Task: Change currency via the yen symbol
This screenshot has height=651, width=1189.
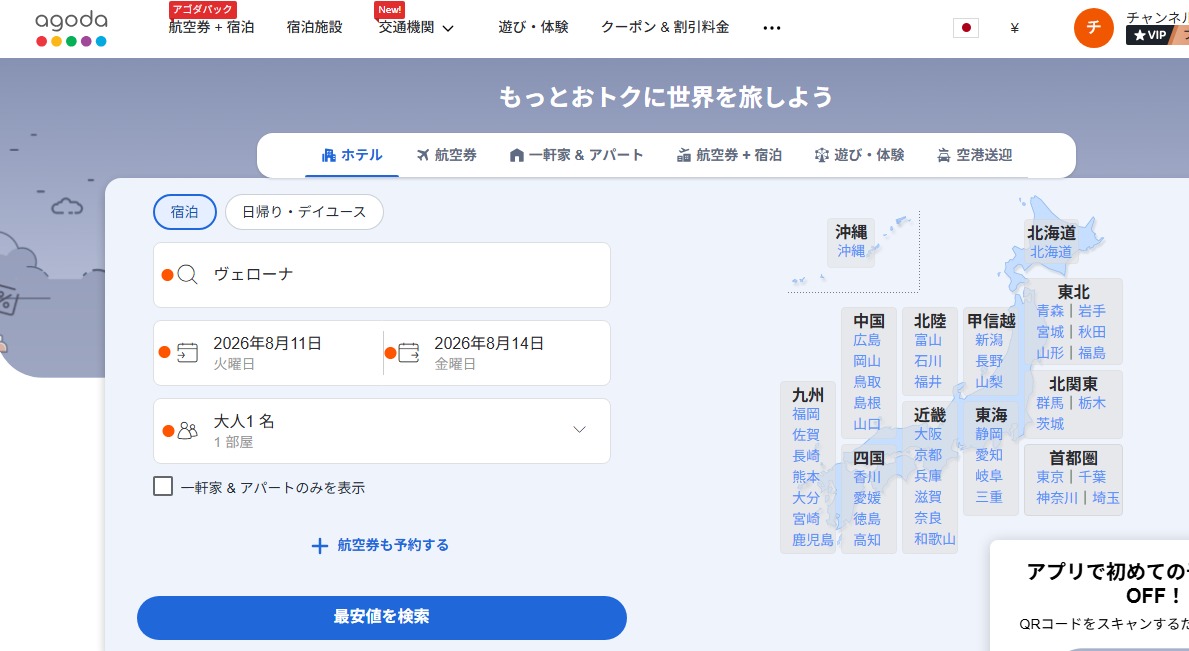Action: coord(1015,28)
